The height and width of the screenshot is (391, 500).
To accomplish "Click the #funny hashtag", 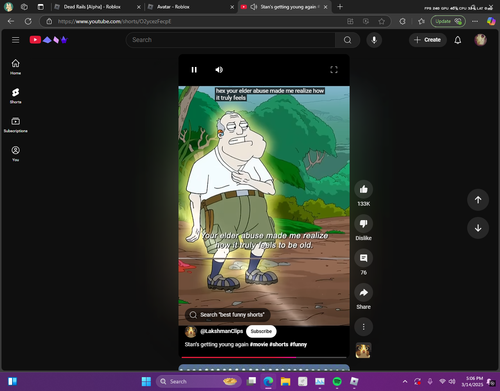I will click(298, 344).
